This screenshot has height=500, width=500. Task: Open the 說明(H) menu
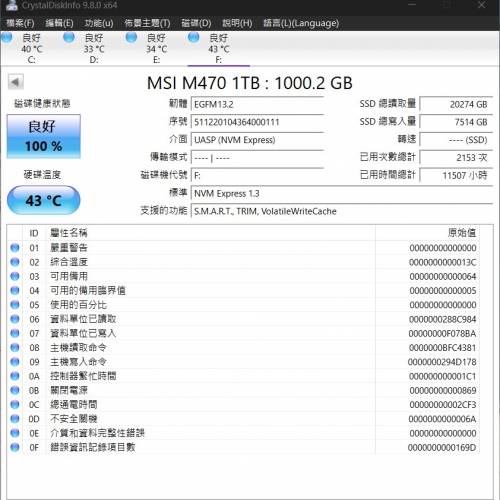tap(237, 23)
